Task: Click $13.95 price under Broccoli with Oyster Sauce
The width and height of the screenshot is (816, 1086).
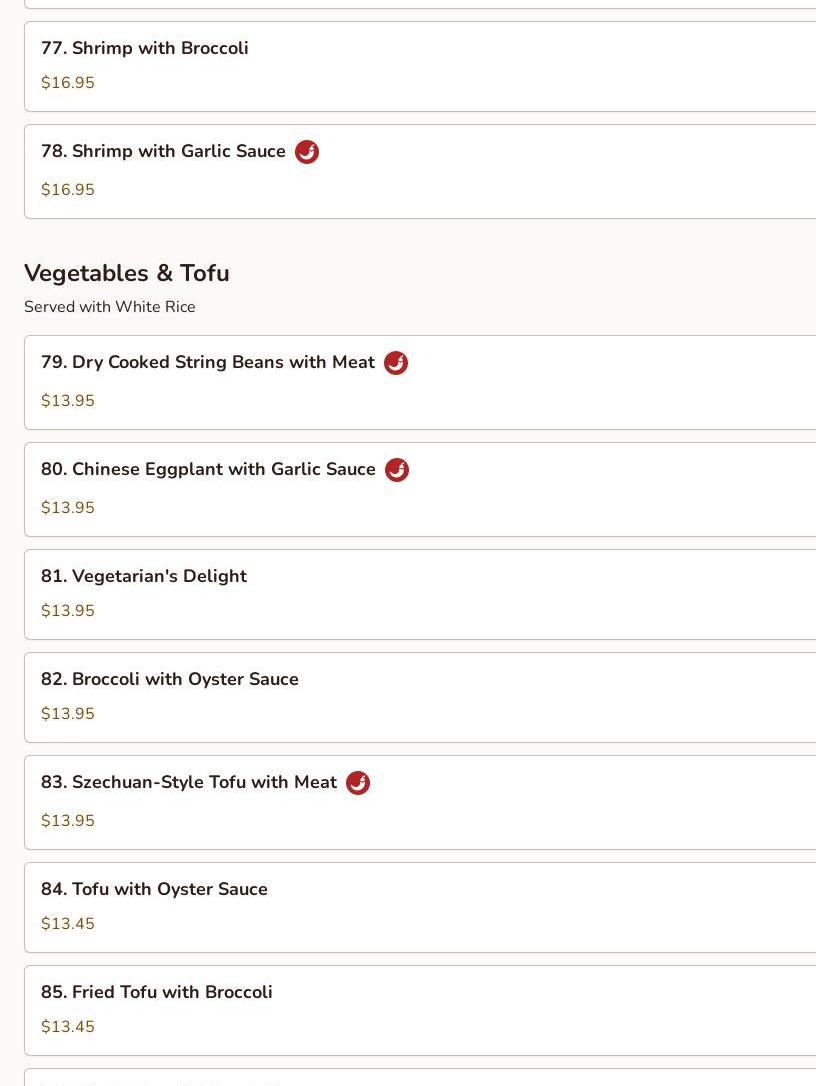Action: 68,714
